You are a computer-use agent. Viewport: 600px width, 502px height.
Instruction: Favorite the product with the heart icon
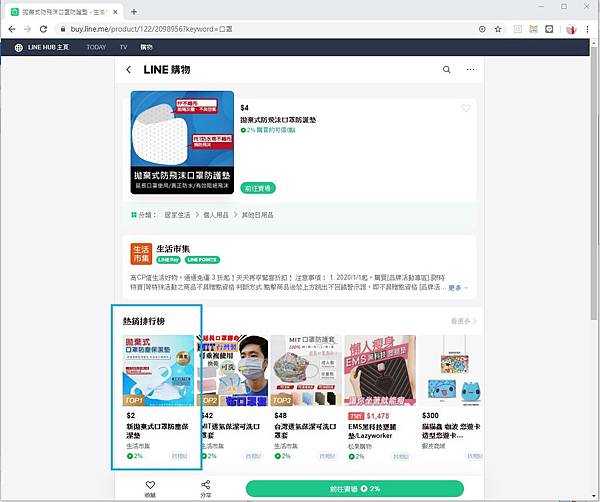[466, 108]
